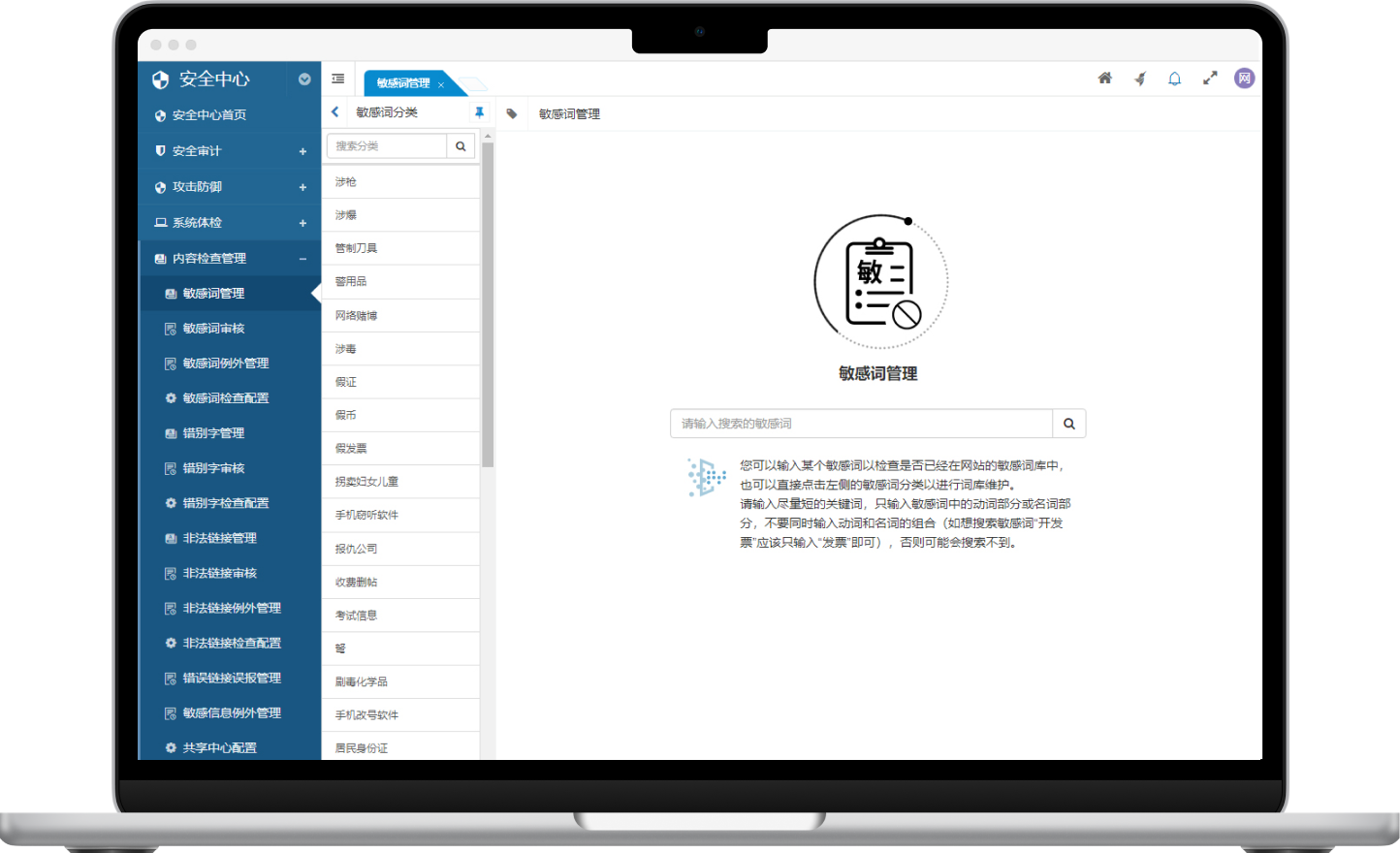Select the 假发票 category in list
This screenshot has width=1400, height=853.
pyautogui.click(x=351, y=449)
